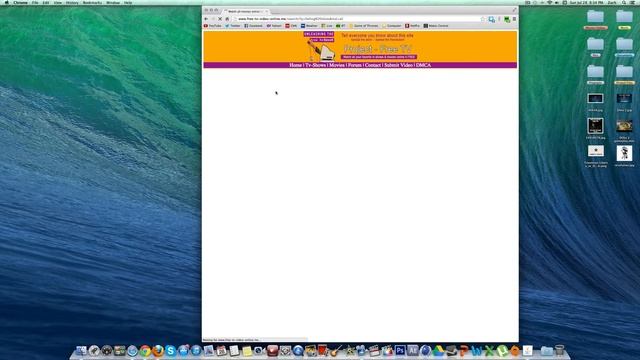Stop loading the page
This screenshot has width=640, height=360.
pos(220,19)
